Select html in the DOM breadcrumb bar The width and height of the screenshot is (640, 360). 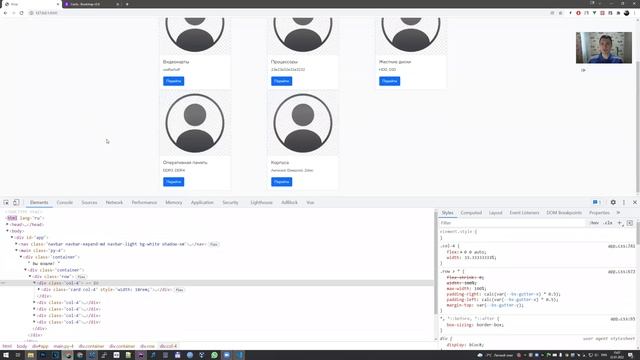click(x=7, y=346)
